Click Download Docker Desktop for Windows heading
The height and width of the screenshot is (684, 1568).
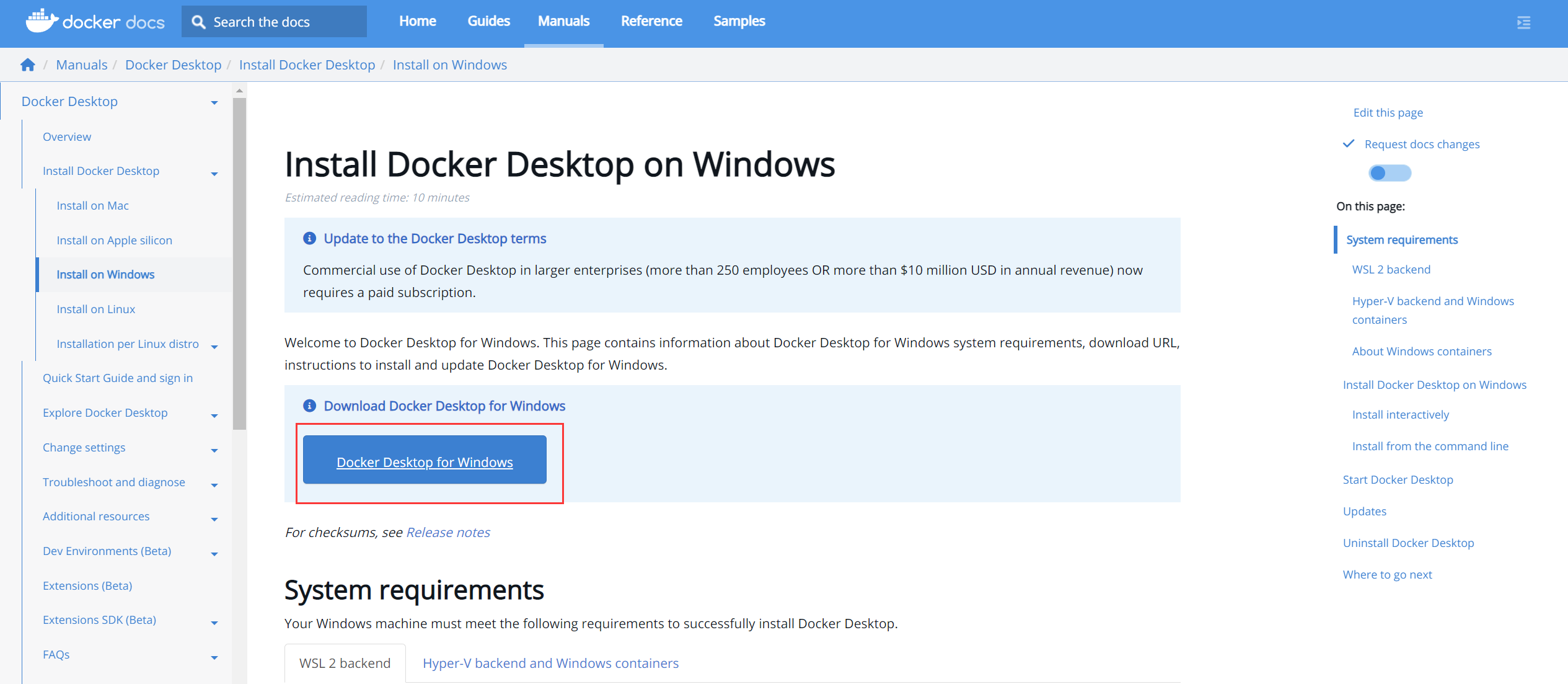click(x=444, y=406)
